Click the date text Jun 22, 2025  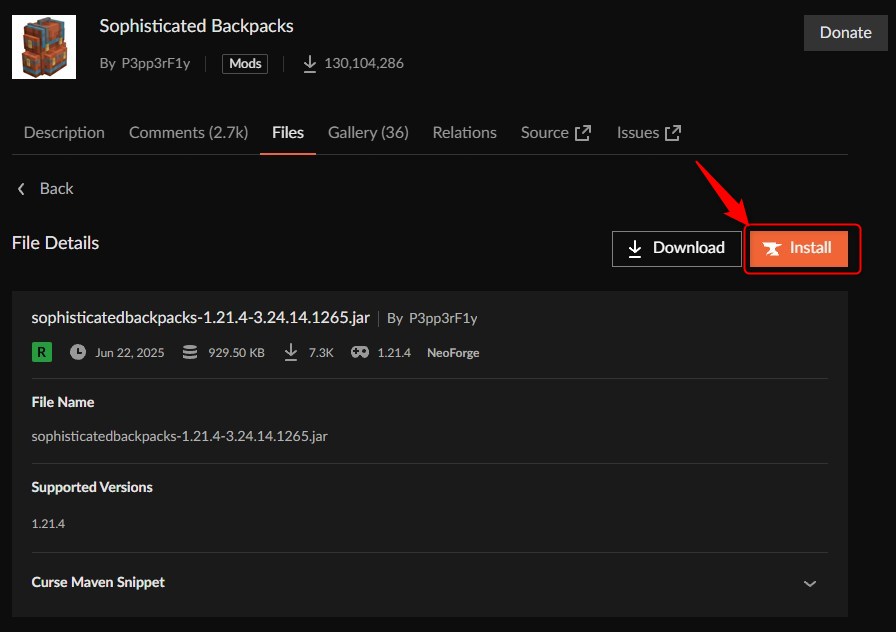[130, 353]
